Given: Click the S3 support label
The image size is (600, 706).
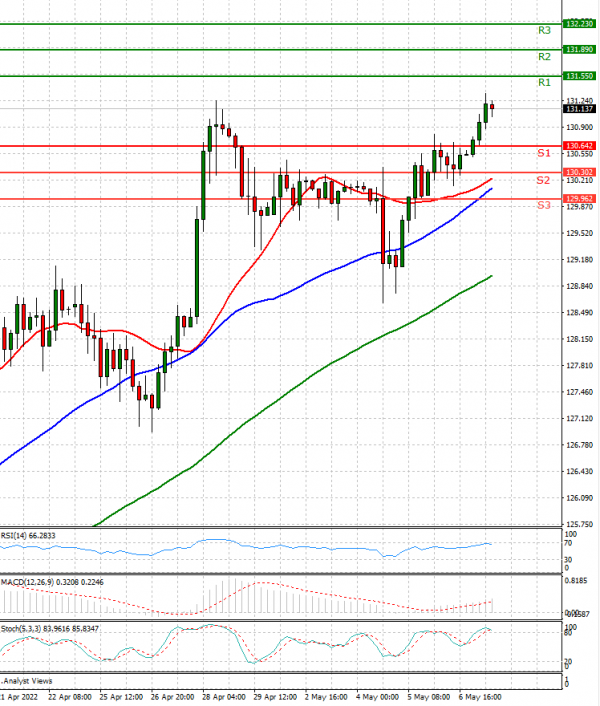Looking at the screenshot, I should [544, 206].
